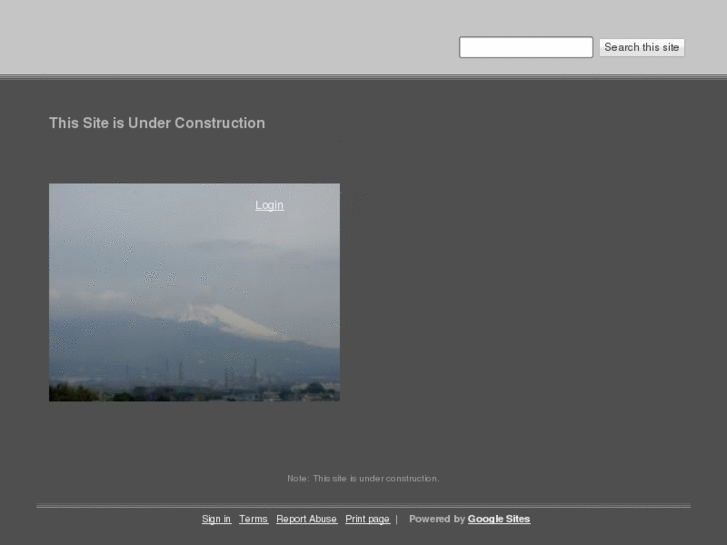Open the 'Sign in' footer link
The width and height of the screenshot is (727, 545).
(217, 519)
